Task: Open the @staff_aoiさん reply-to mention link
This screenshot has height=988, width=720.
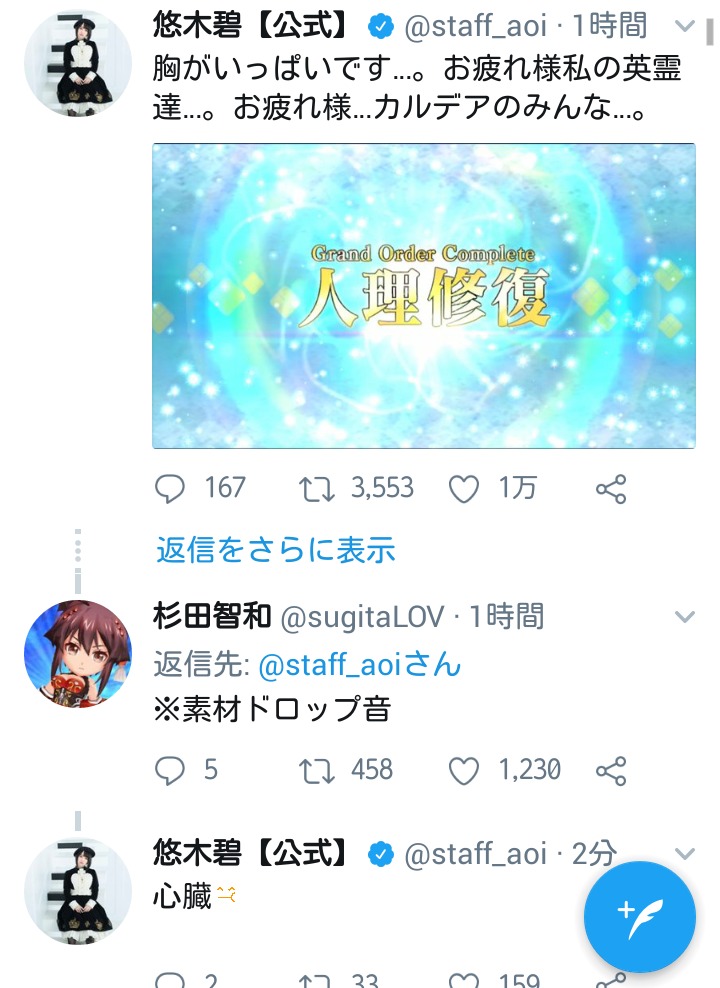Action: click(x=360, y=664)
